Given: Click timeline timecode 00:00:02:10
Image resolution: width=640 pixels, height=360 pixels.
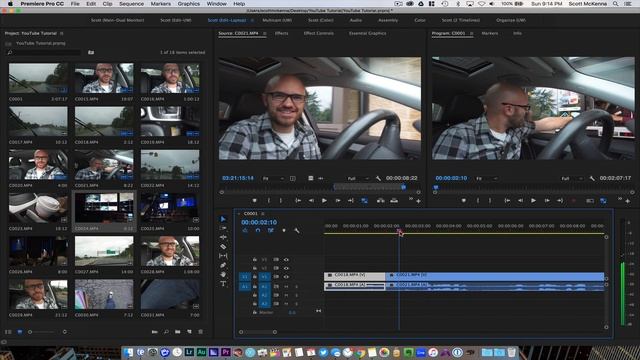Looking at the screenshot, I should point(259,222).
